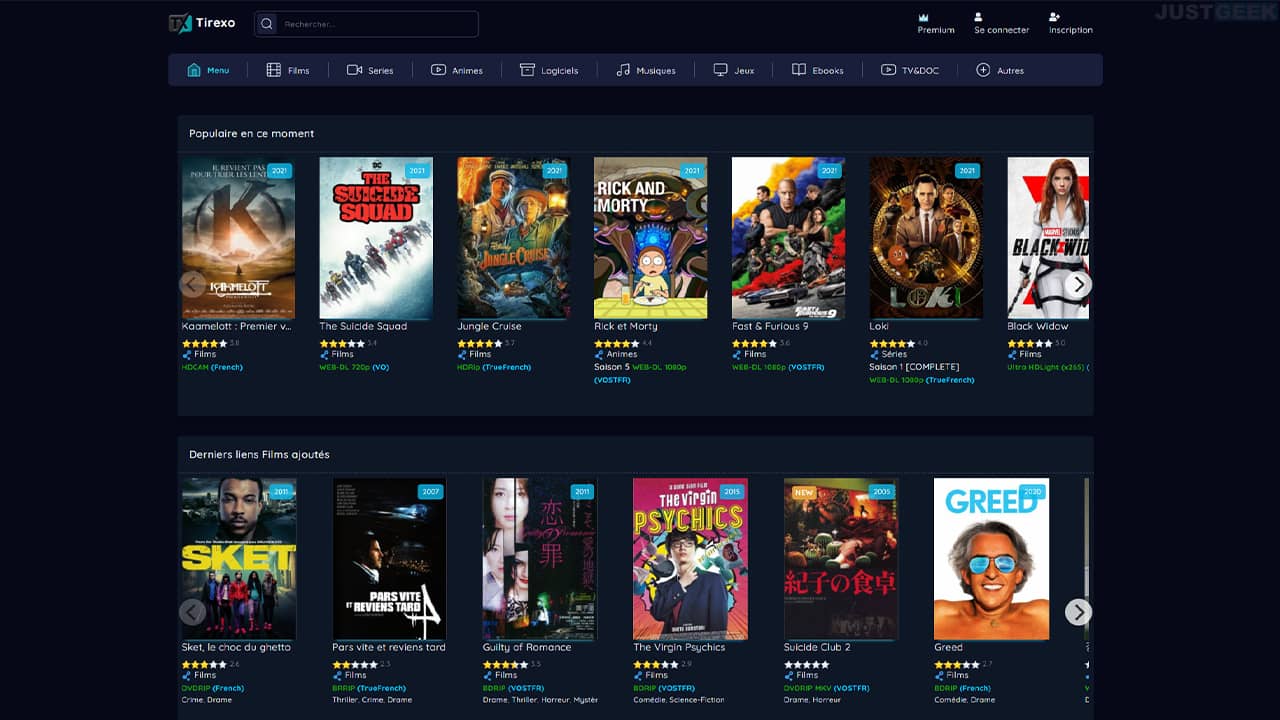Open the Animes menu item
1280x720 pixels.
click(x=457, y=70)
